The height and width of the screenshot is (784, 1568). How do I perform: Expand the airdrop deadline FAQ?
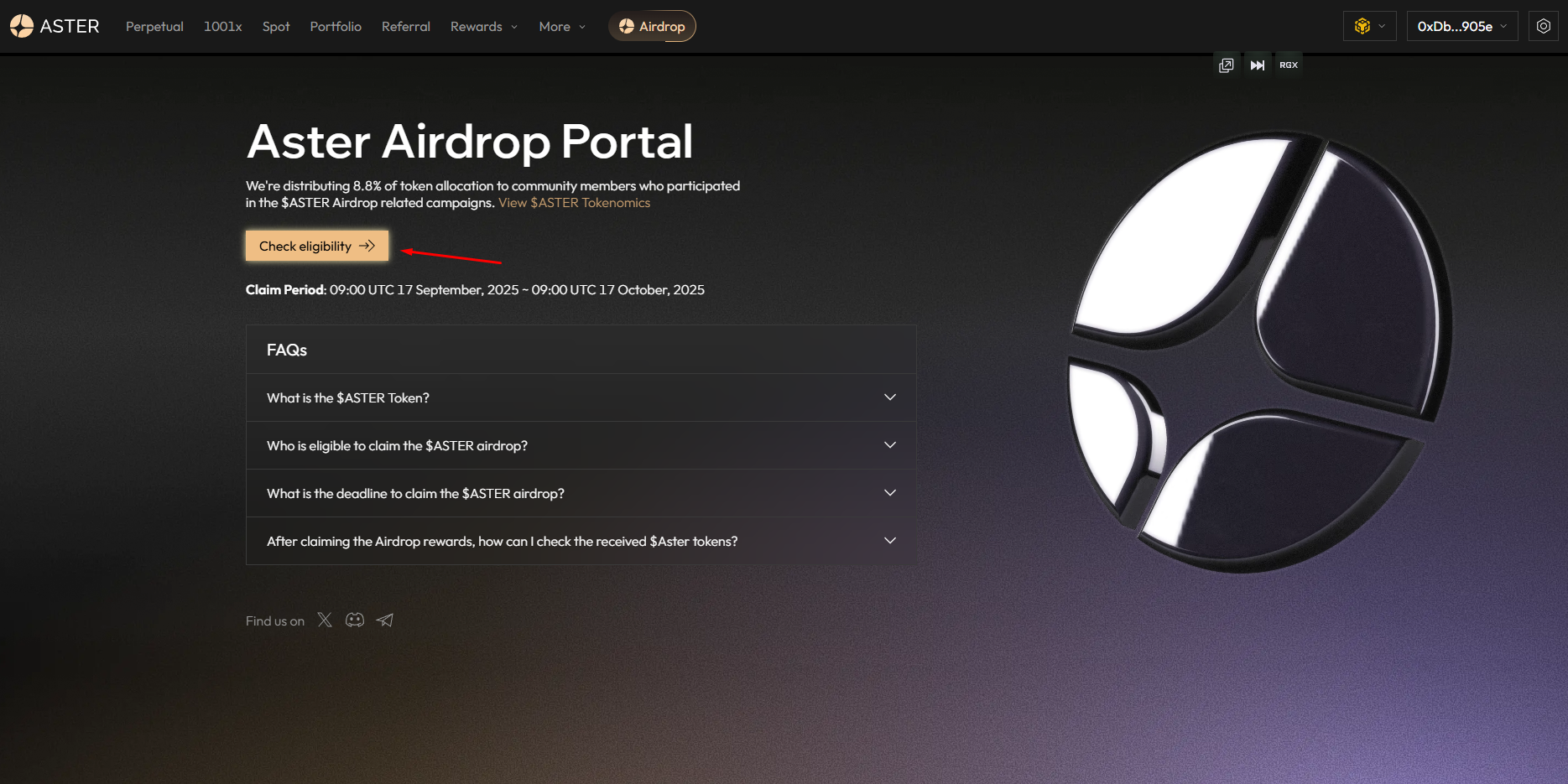click(x=581, y=493)
